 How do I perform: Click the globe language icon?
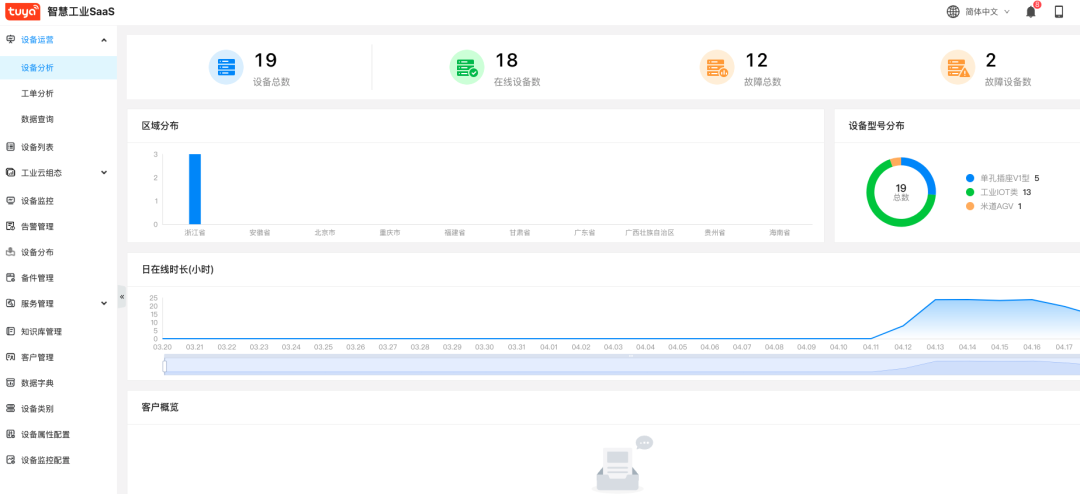pos(953,12)
